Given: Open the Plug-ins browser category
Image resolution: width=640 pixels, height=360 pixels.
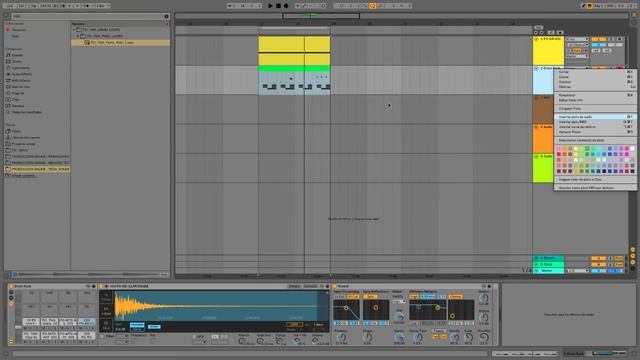Looking at the screenshot, I should (x=18, y=93).
